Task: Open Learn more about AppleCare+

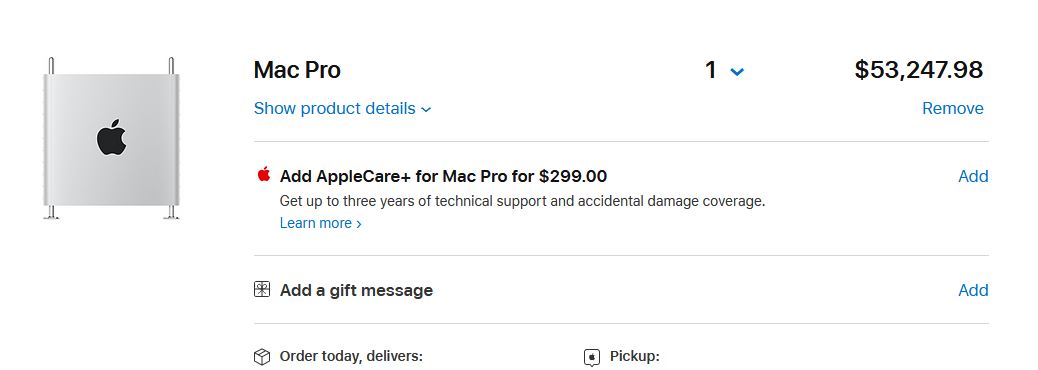Action: pyautogui.click(x=320, y=224)
